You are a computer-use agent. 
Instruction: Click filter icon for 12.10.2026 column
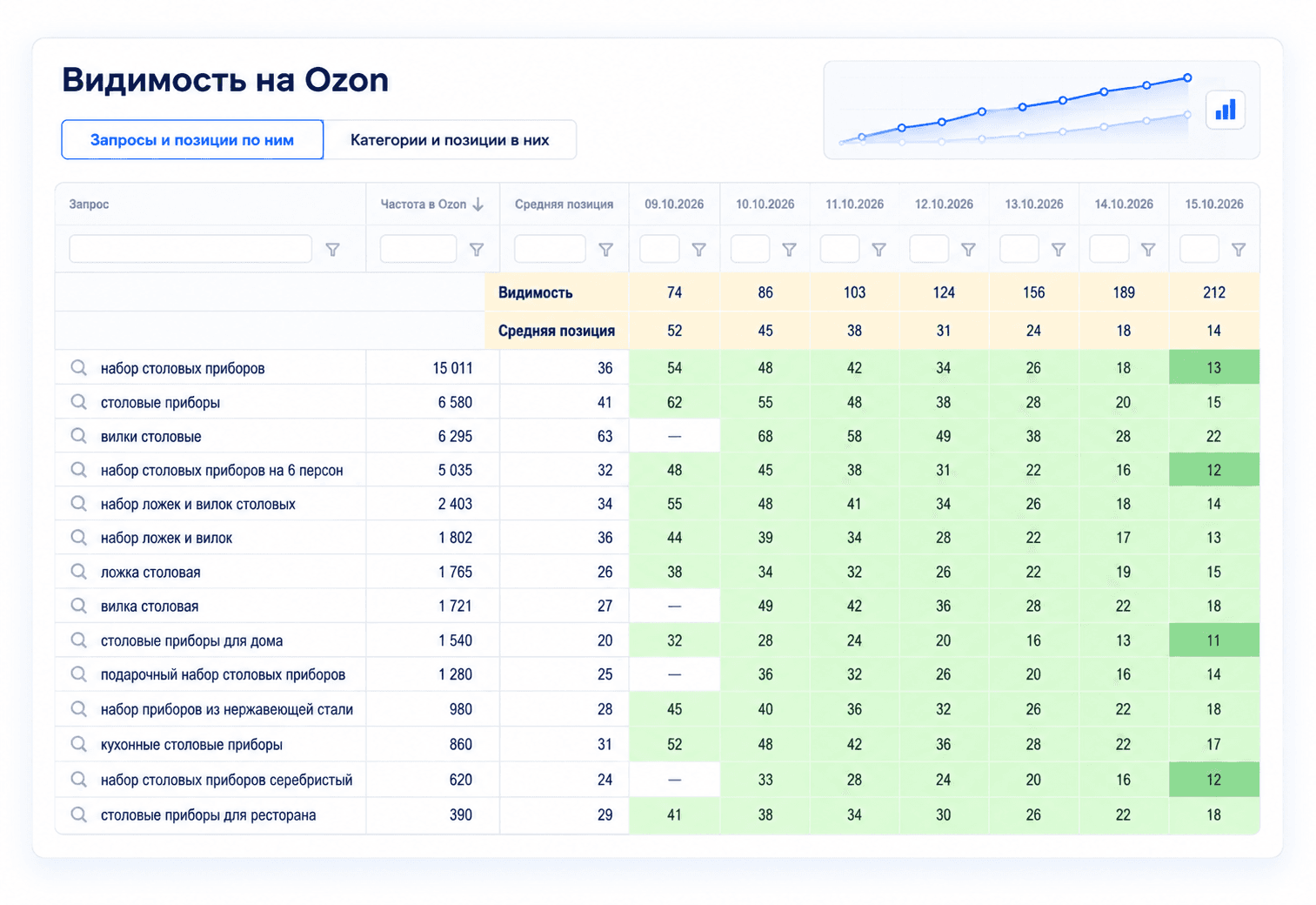point(968,250)
